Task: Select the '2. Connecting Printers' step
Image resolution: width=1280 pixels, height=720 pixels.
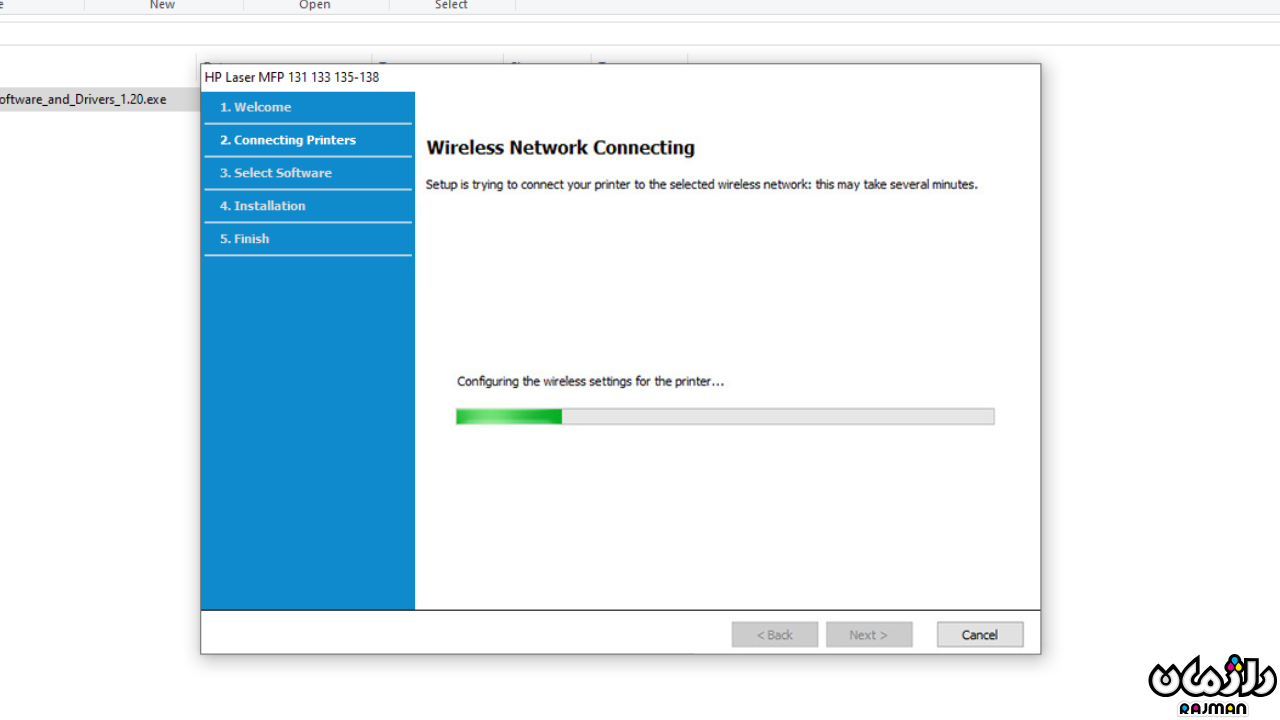Action: tap(308, 140)
